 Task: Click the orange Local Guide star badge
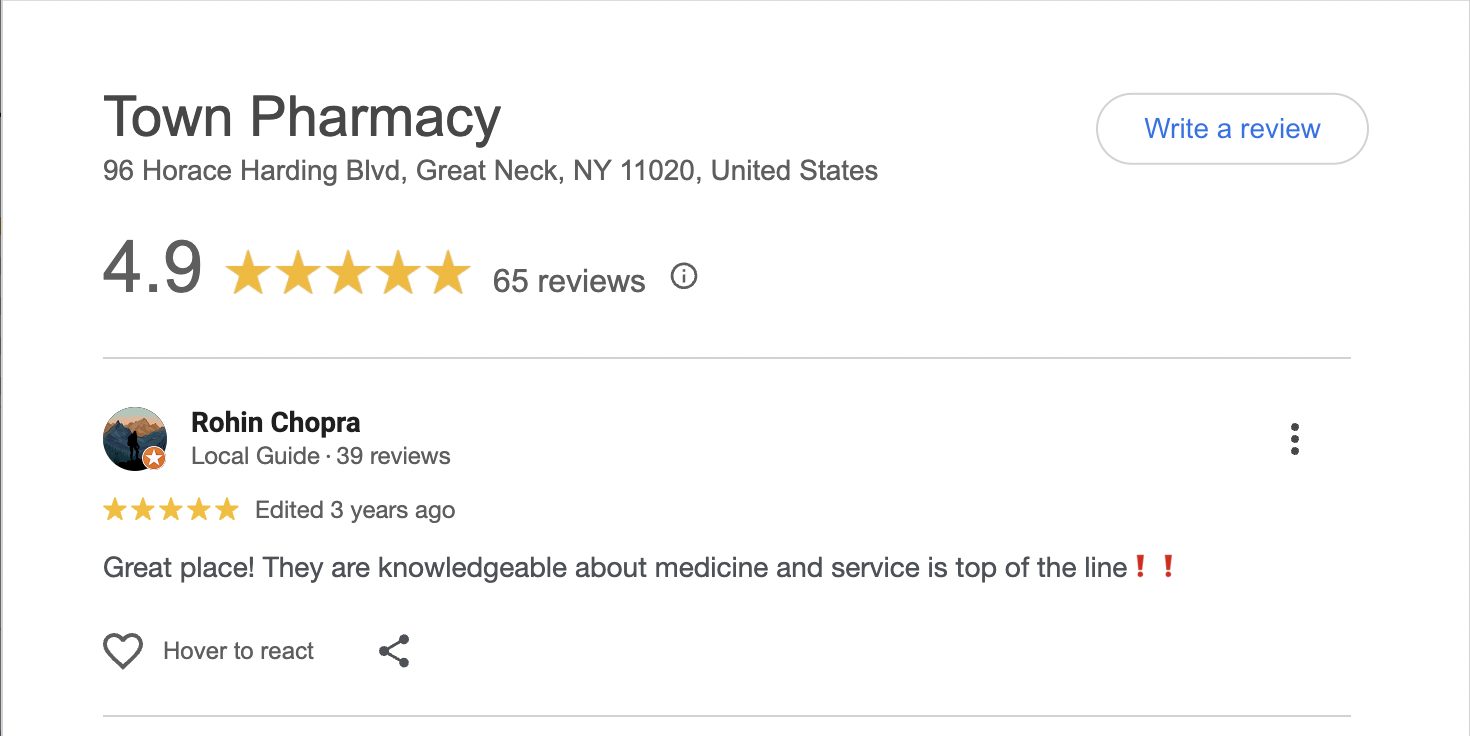pos(154,459)
